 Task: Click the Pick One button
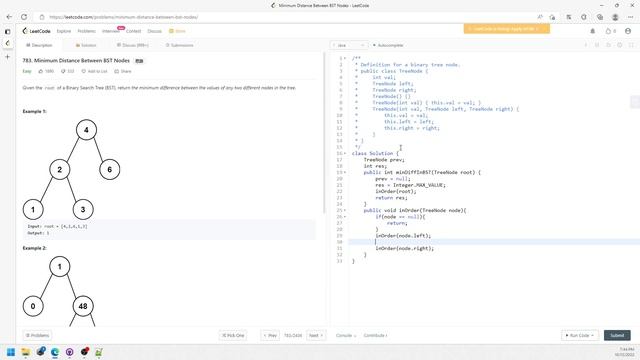233,336
